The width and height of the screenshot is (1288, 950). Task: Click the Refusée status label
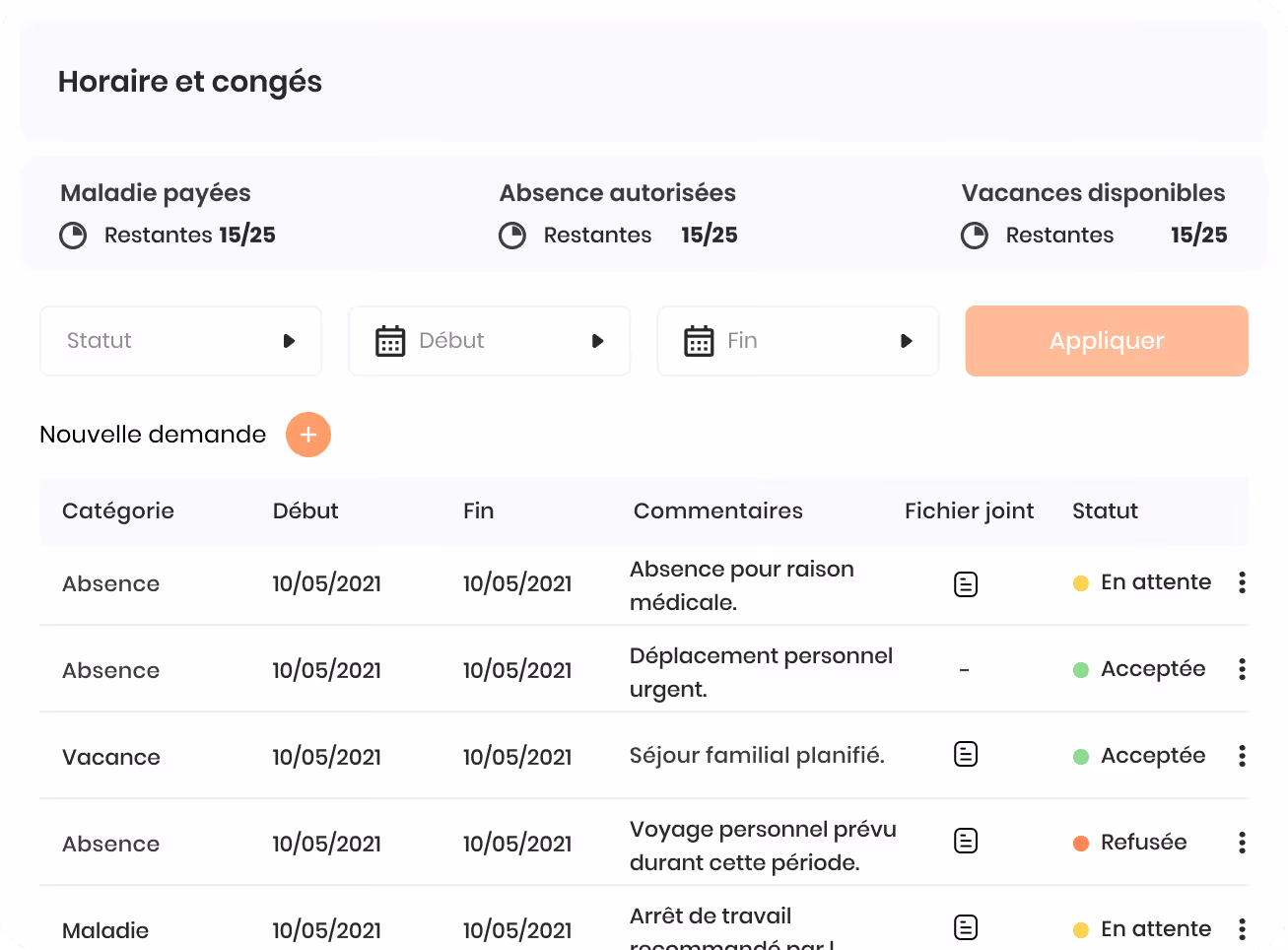pyautogui.click(x=1144, y=843)
